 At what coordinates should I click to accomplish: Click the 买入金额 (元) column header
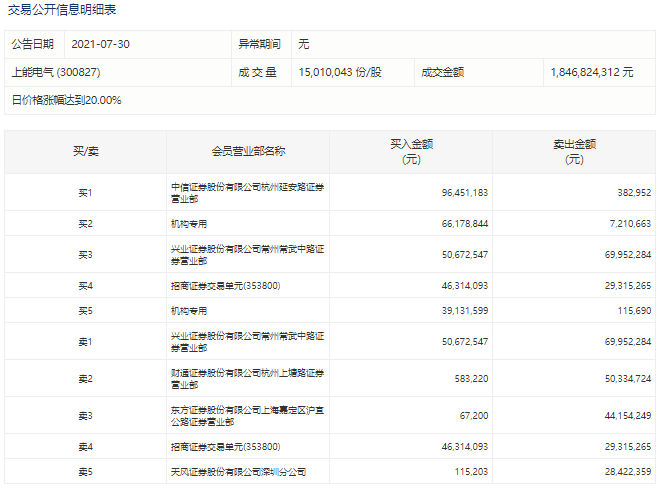tap(411, 151)
